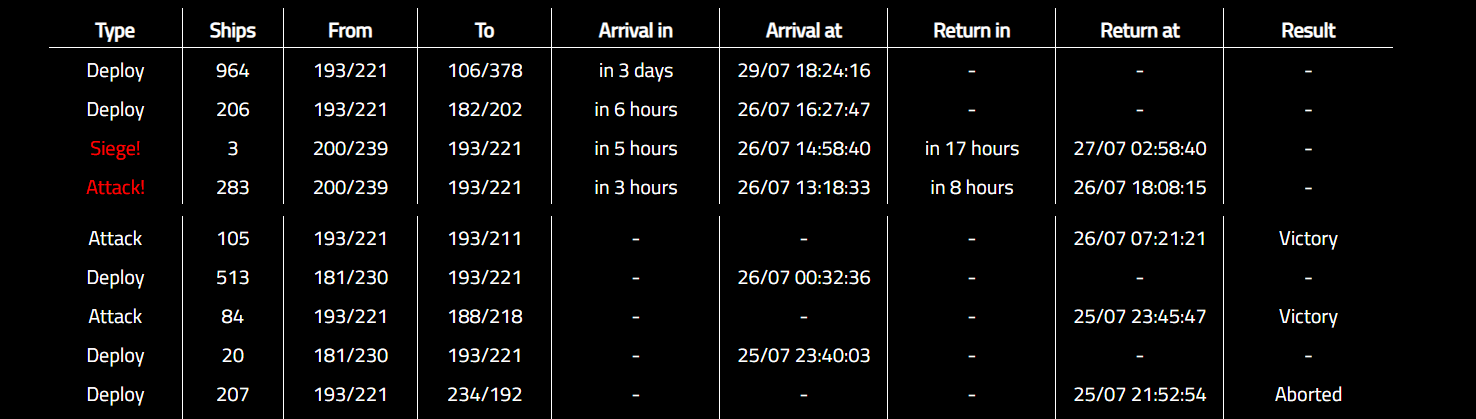Click 'in 17 hours' return cell

pos(972,149)
